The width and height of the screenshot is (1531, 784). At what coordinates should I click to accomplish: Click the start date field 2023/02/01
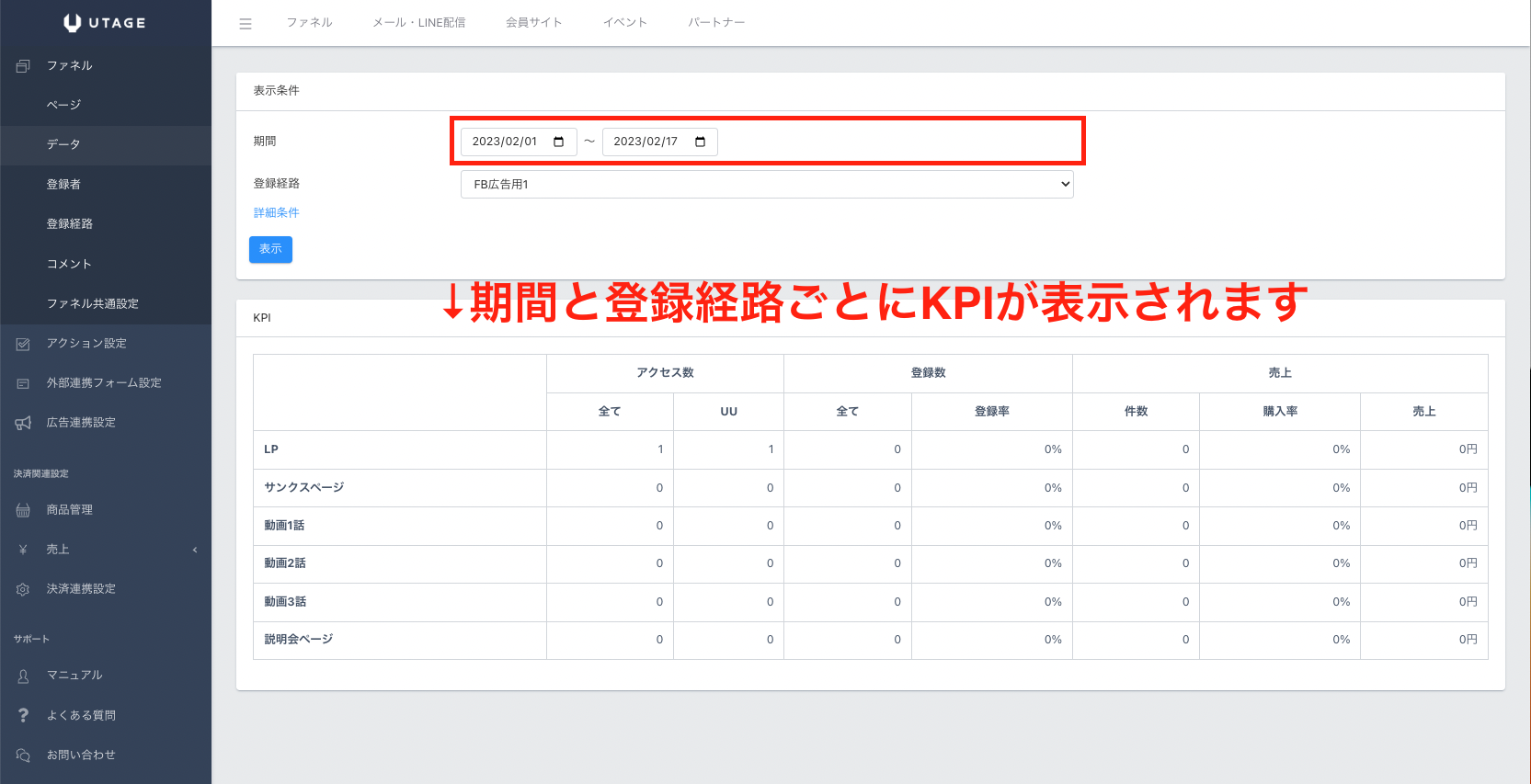(x=505, y=142)
